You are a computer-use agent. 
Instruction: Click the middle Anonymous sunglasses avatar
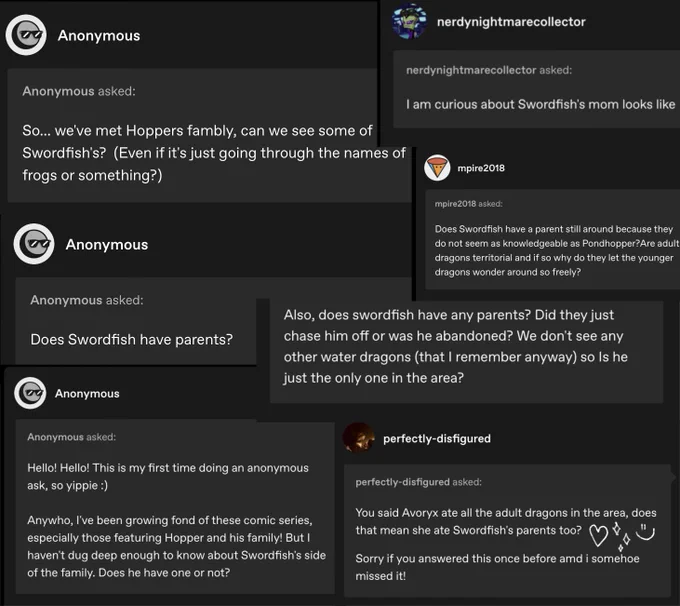coord(34,244)
